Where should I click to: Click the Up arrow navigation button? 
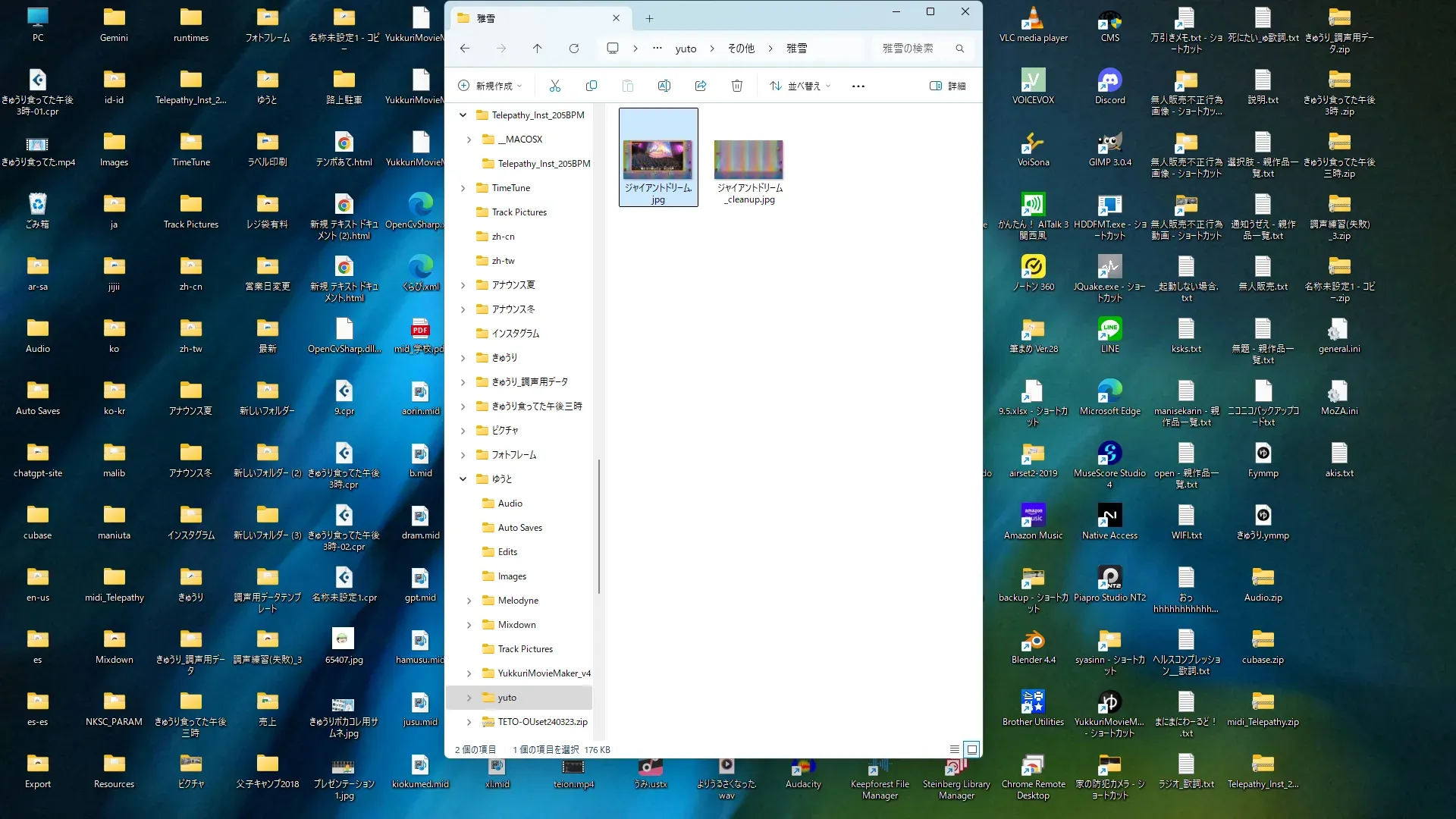coord(538,49)
